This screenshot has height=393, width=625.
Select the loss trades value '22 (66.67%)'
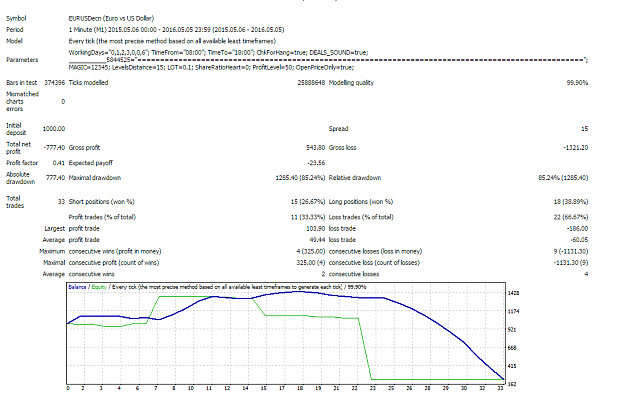coord(571,217)
